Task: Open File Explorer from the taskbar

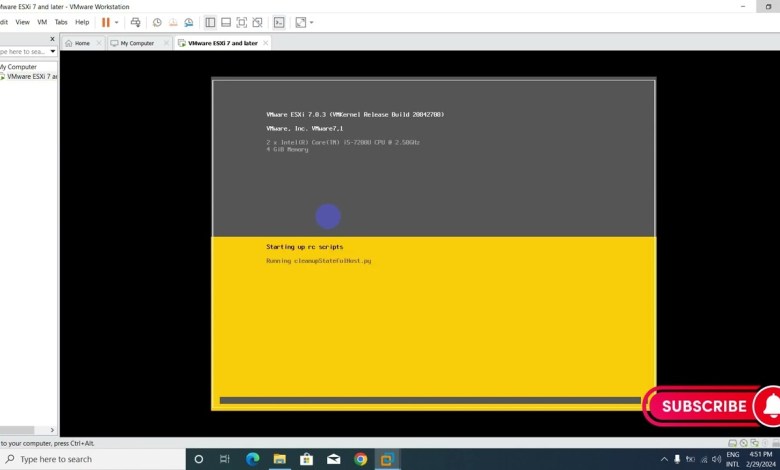Action: pos(280,459)
